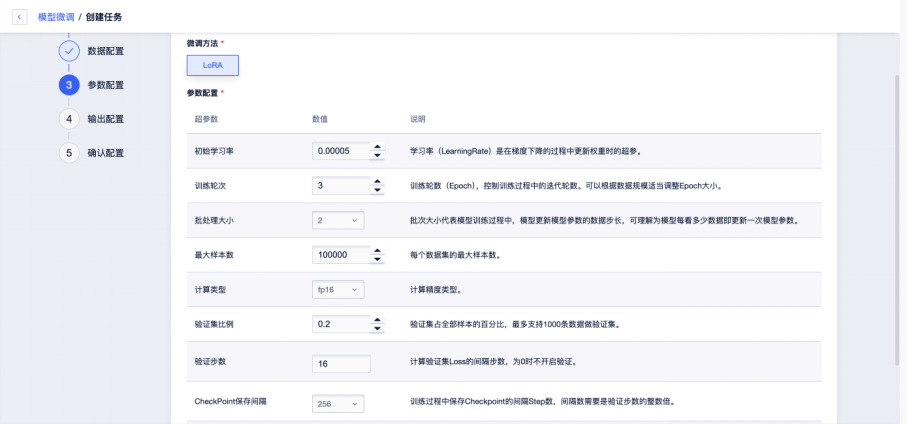This screenshot has width=908, height=424.
Task: Click step 4 circle icon for 输出配置
Action: [x=68, y=119]
